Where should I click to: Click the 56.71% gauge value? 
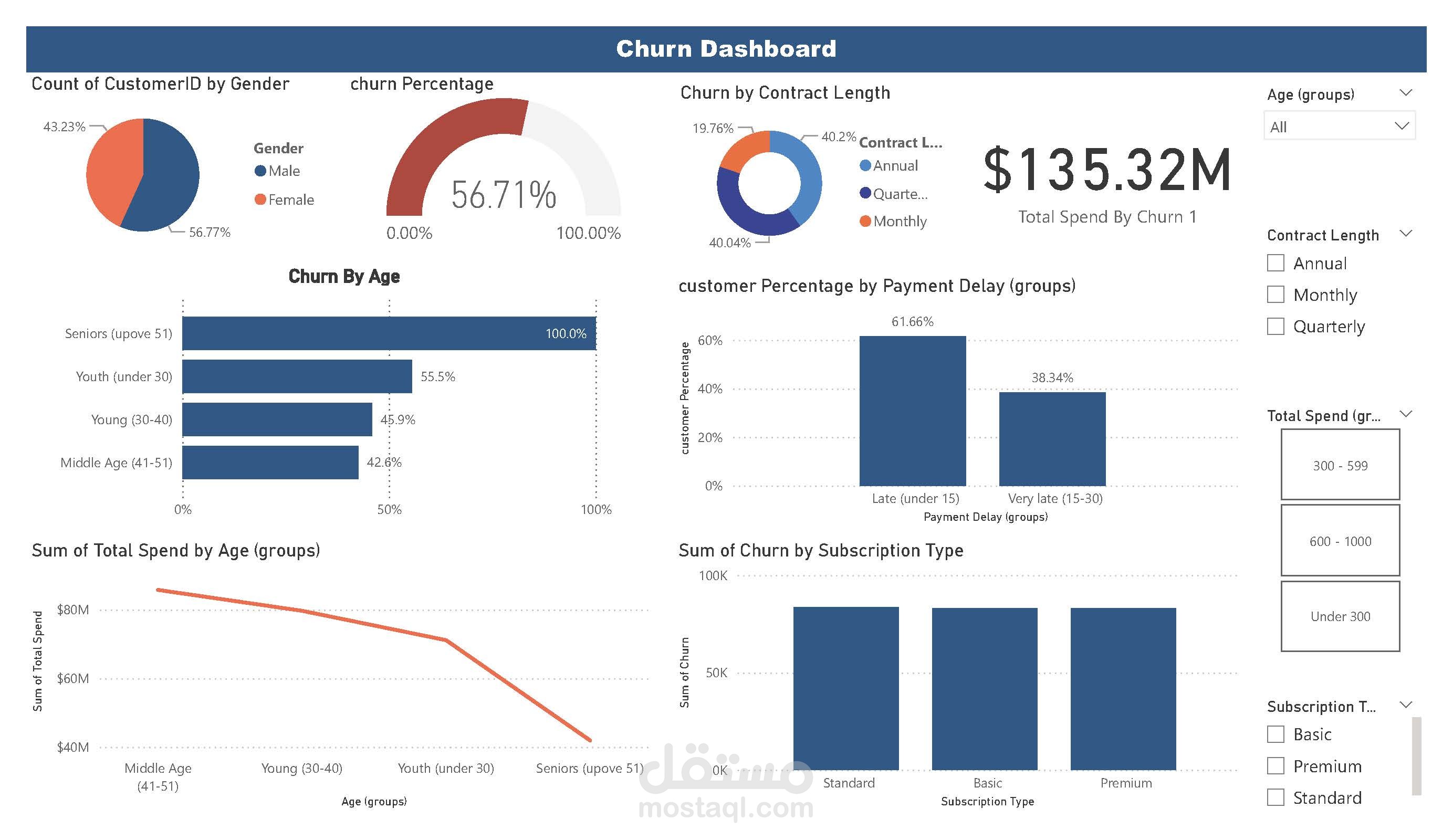point(504,195)
